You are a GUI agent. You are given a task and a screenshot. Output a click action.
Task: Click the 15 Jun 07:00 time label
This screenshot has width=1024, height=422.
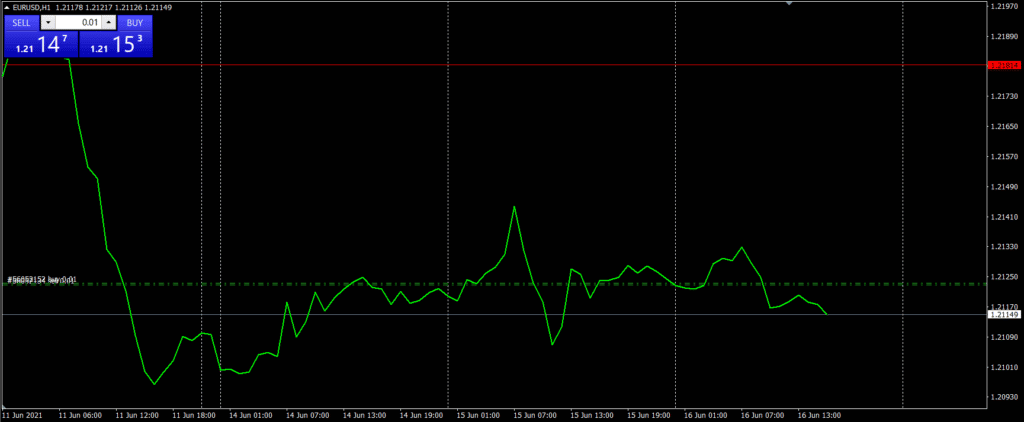533,415
